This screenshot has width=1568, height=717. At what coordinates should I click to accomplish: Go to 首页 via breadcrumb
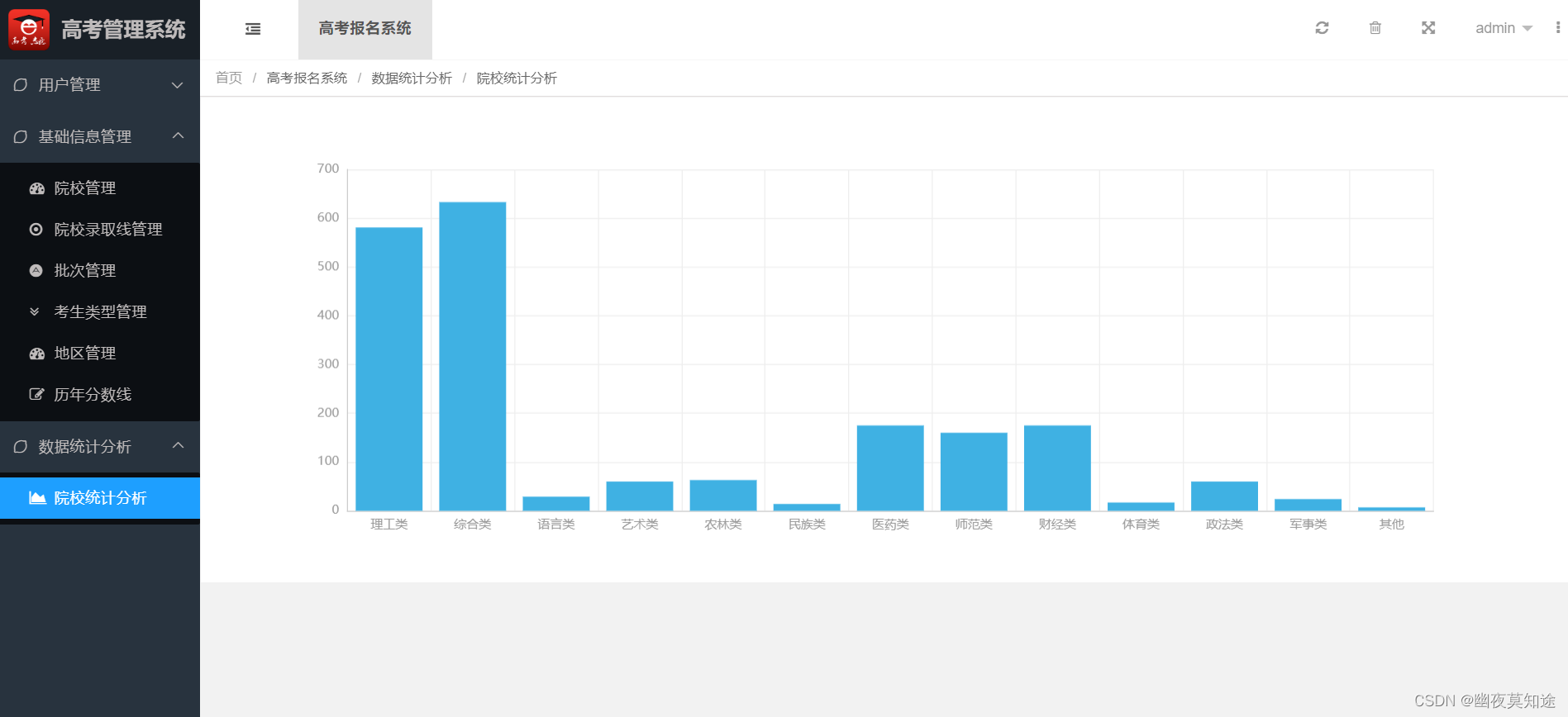[229, 78]
